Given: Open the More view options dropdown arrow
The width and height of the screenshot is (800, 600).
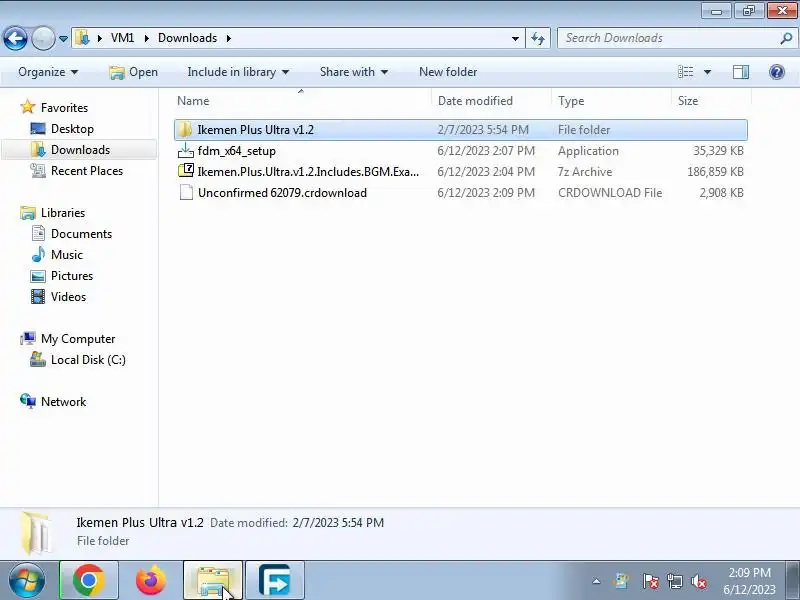Looking at the screenshot, I should (x=707, y=72).
